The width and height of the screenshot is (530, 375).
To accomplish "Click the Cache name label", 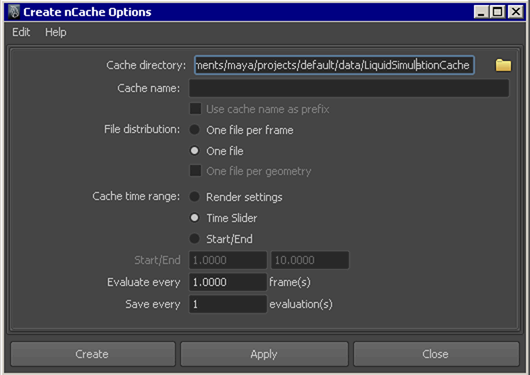I will tap(149, 88).
